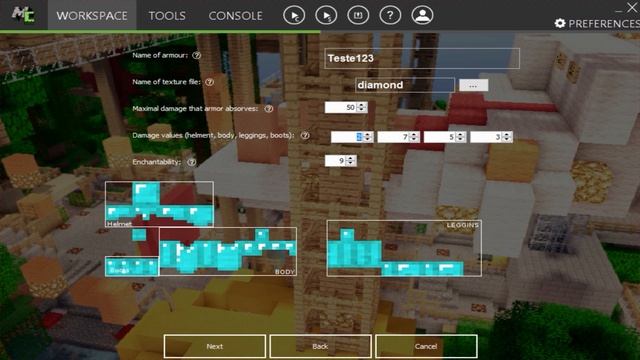Image resolution: width=640 pixels, height=360 pixels.
Task: Click the 'Name of armour:' label
Action: click(160, 55)
